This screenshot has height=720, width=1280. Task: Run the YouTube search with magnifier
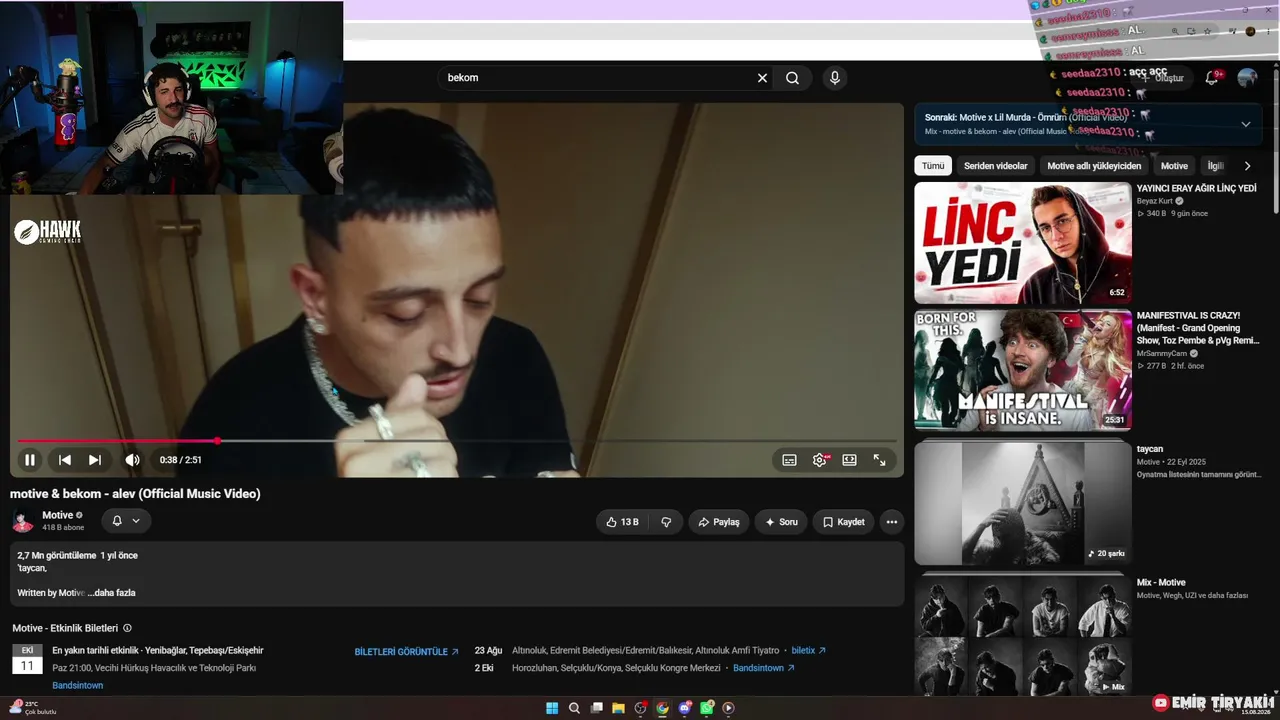[792, 78]
